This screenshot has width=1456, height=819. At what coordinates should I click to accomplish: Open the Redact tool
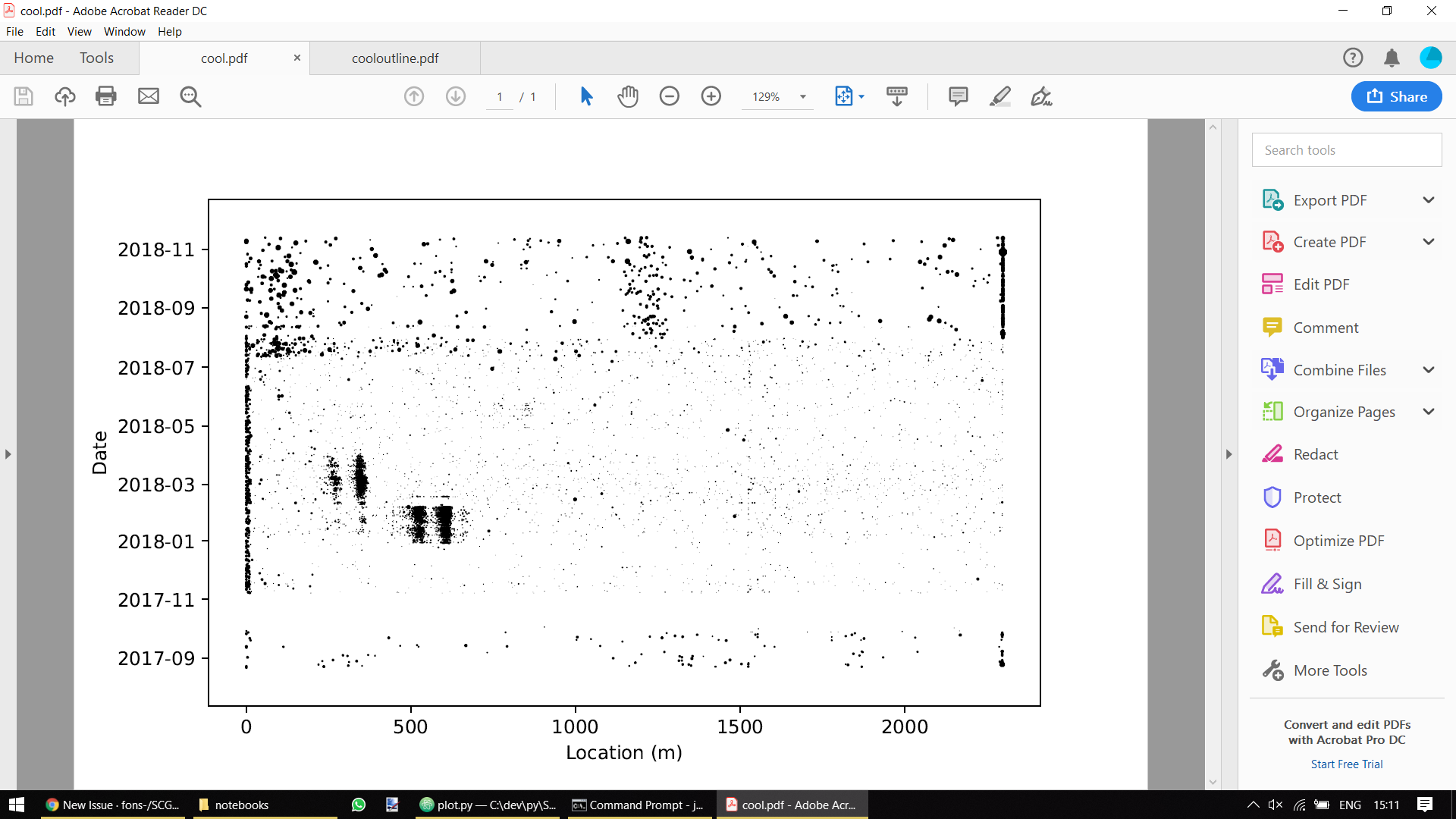point(1315,453)
